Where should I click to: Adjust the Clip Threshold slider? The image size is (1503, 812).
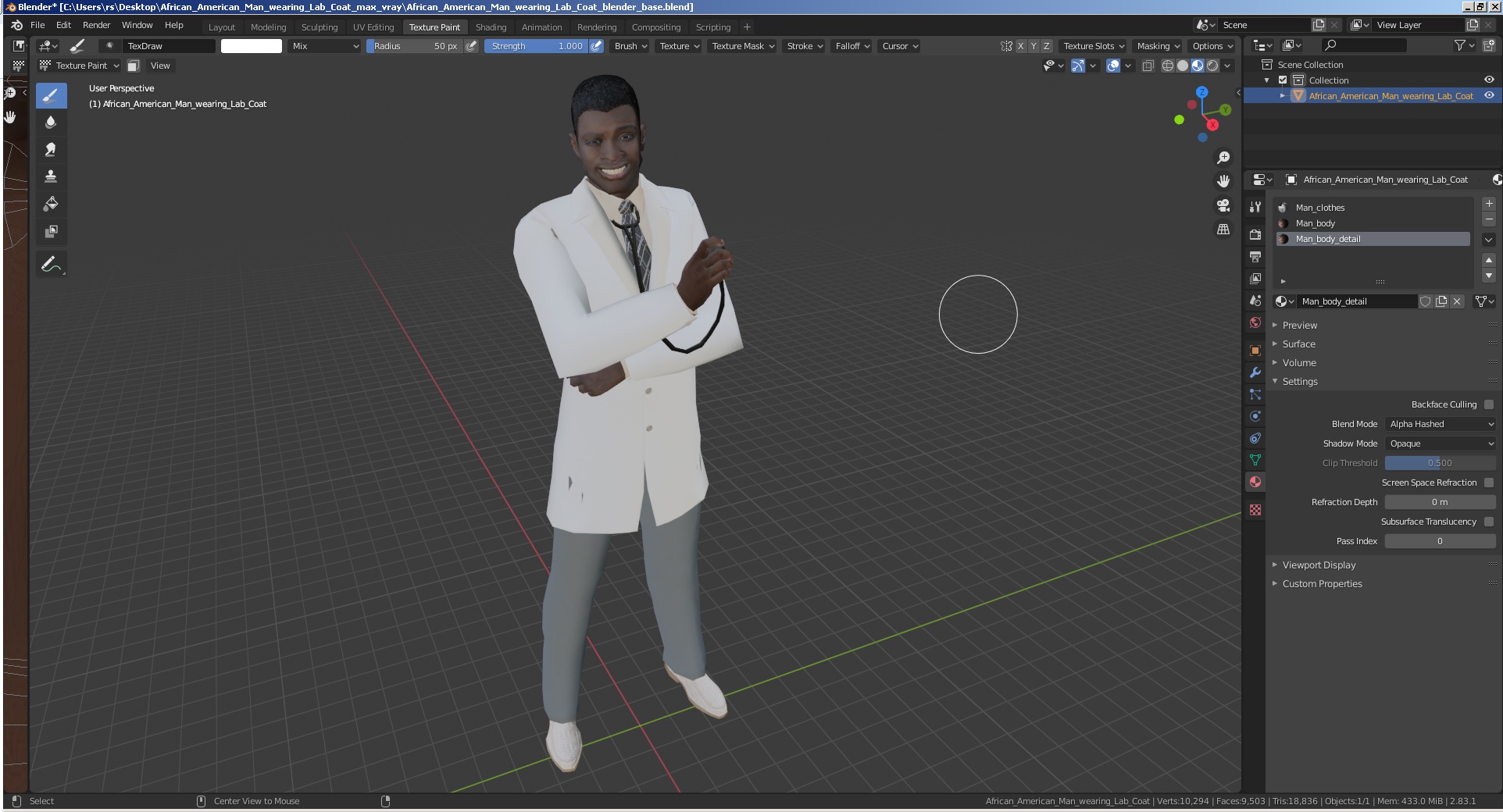tap(1441, 463)
